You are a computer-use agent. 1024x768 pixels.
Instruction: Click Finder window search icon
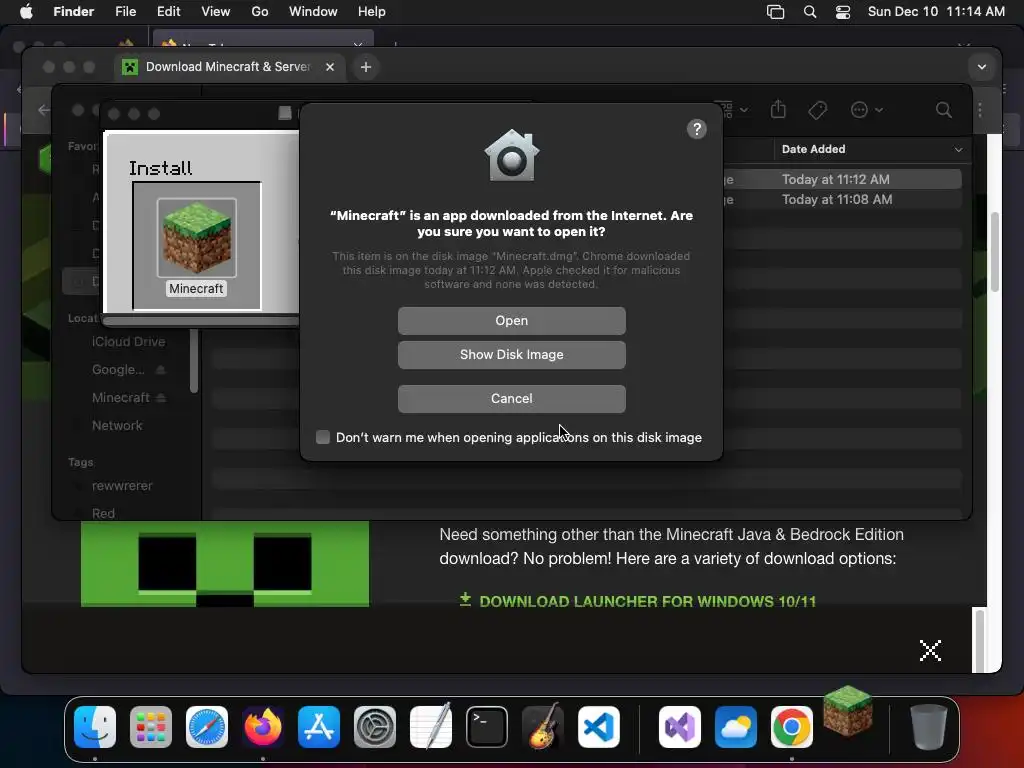(x=944, y=110)
